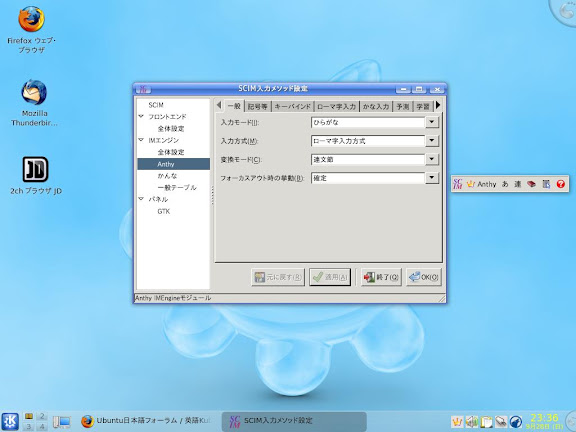This screenshot has height=432, width=576.
Task: Activate SCIM入力メソッド設定 taskbar entry
Action: (294, 421)
